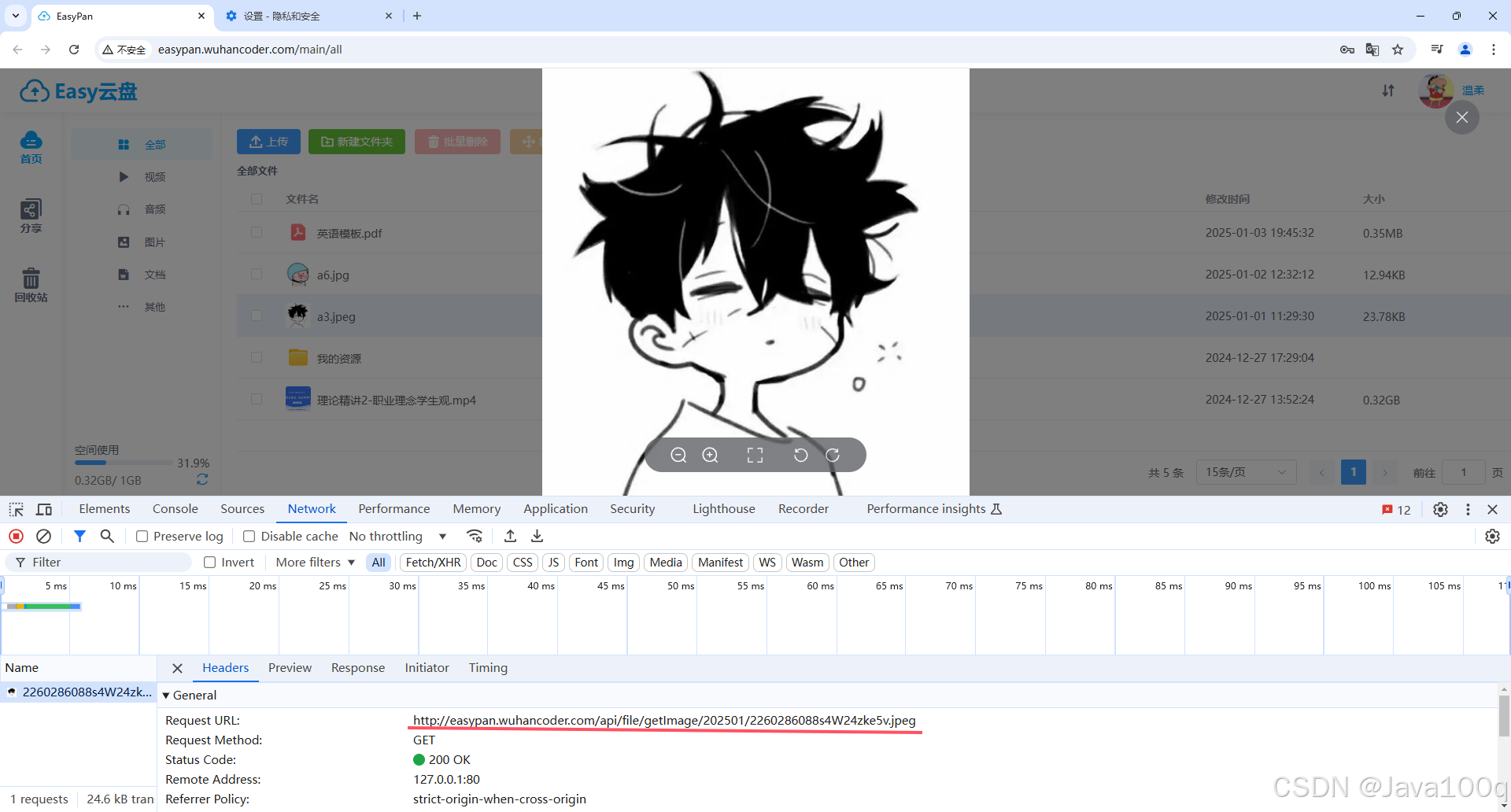The image size is (1511, 812).
Task: Toggle select-all files header checkbox
Action: (x=257, y=199)
